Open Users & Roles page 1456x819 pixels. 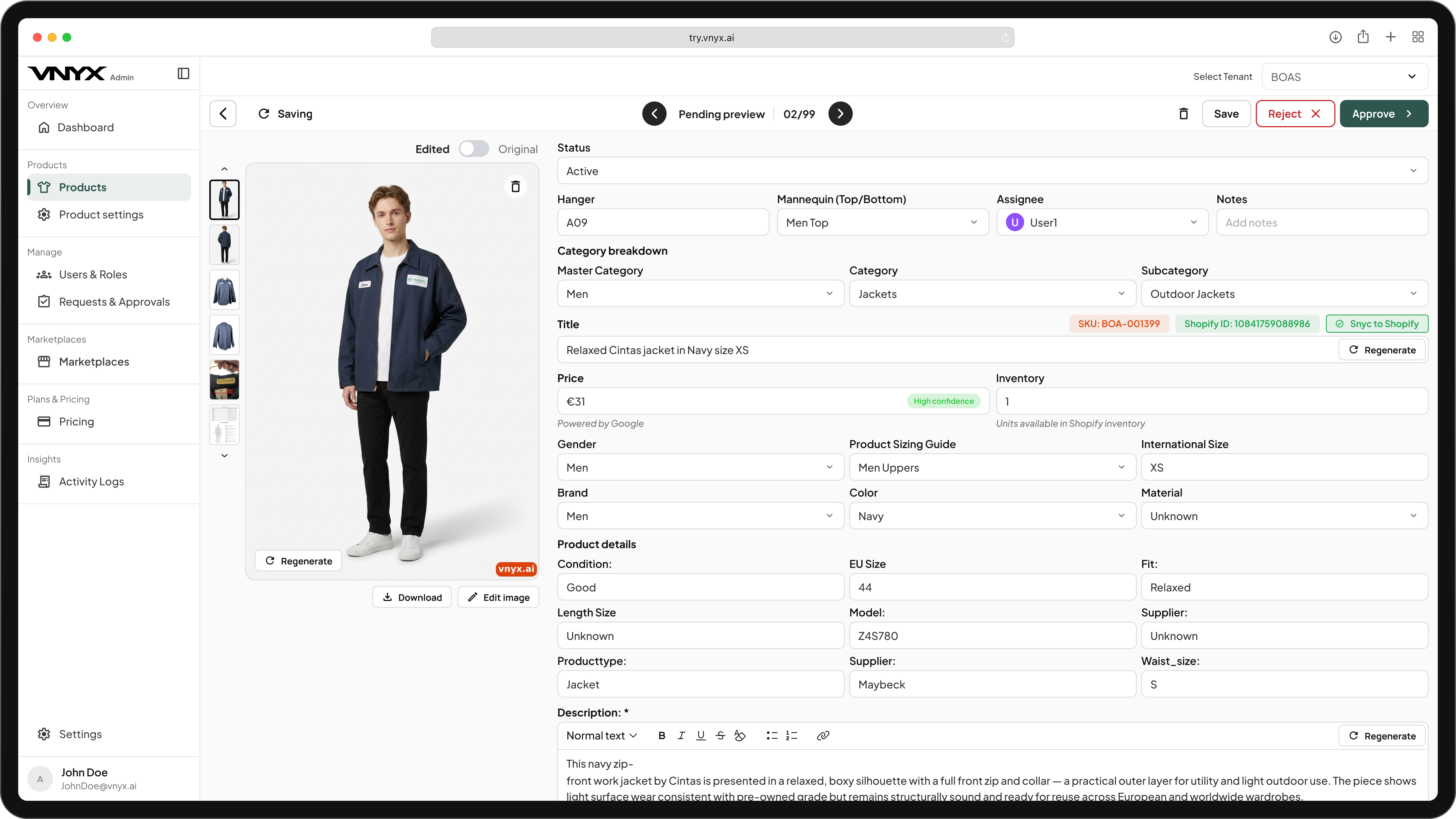pos(109,274)
